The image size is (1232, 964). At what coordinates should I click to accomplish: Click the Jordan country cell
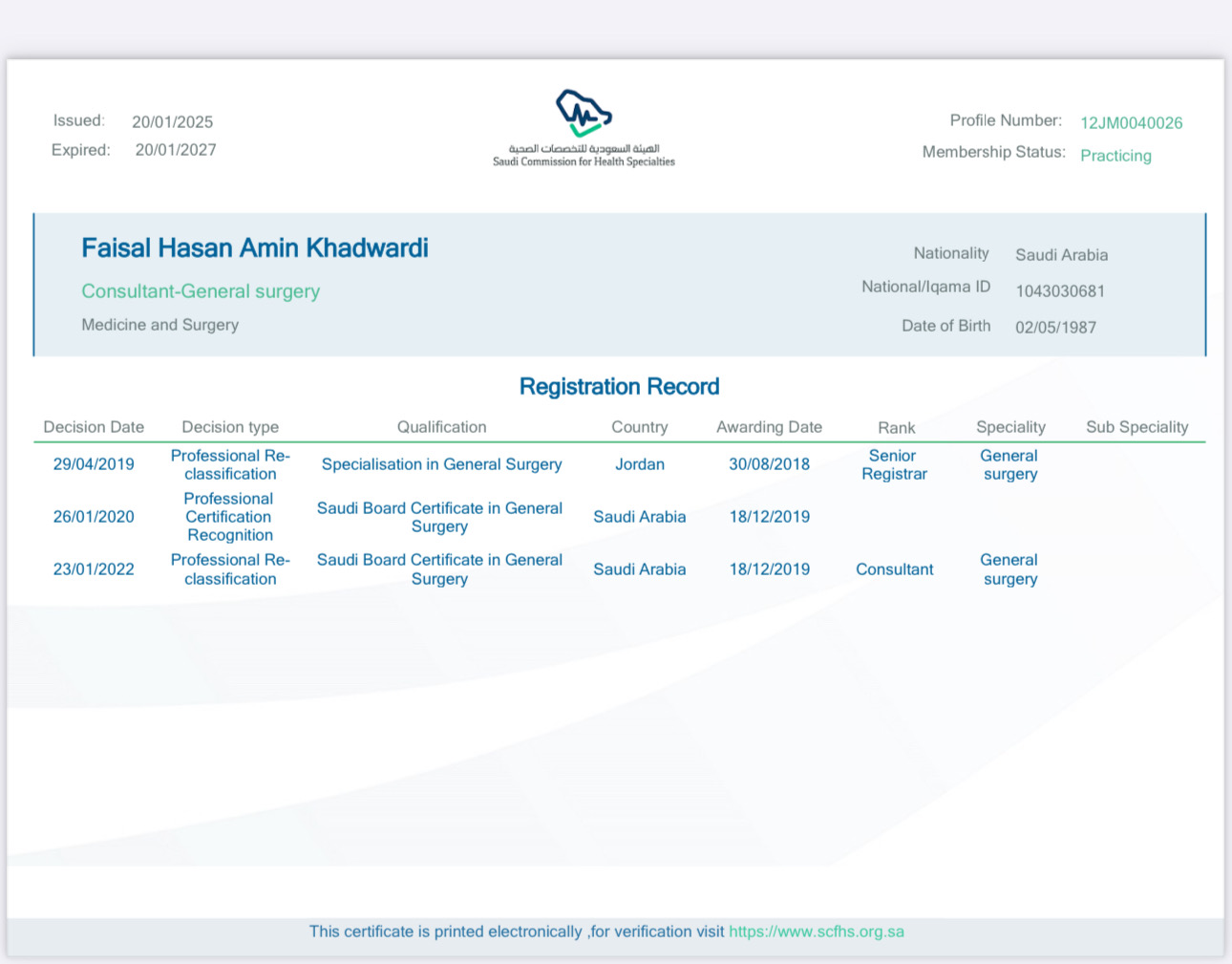(639, 464)
